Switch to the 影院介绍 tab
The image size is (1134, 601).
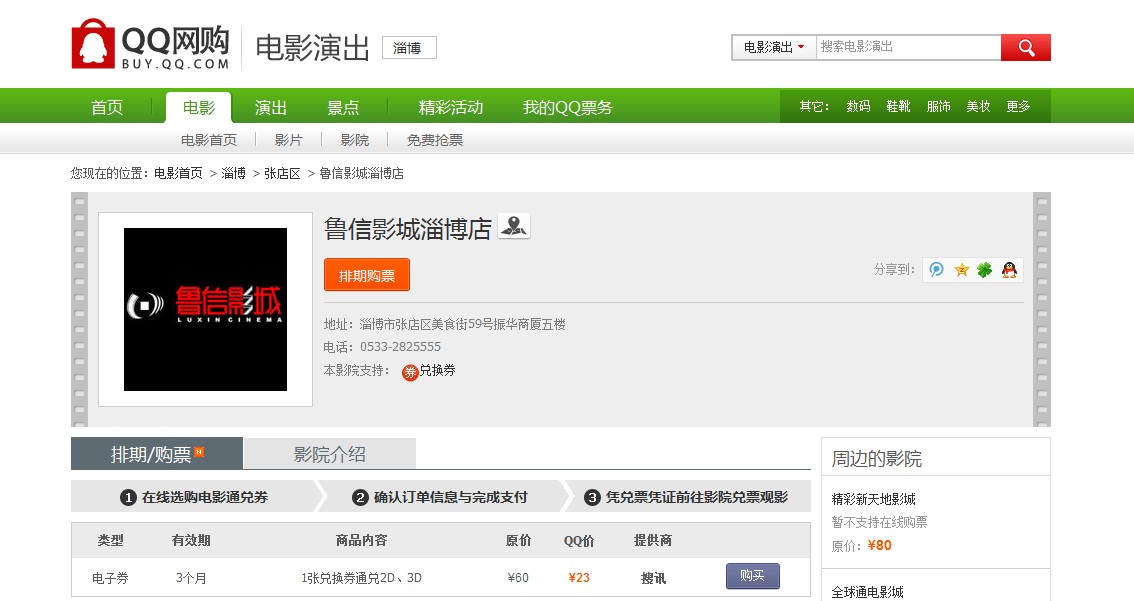(330, 453)
